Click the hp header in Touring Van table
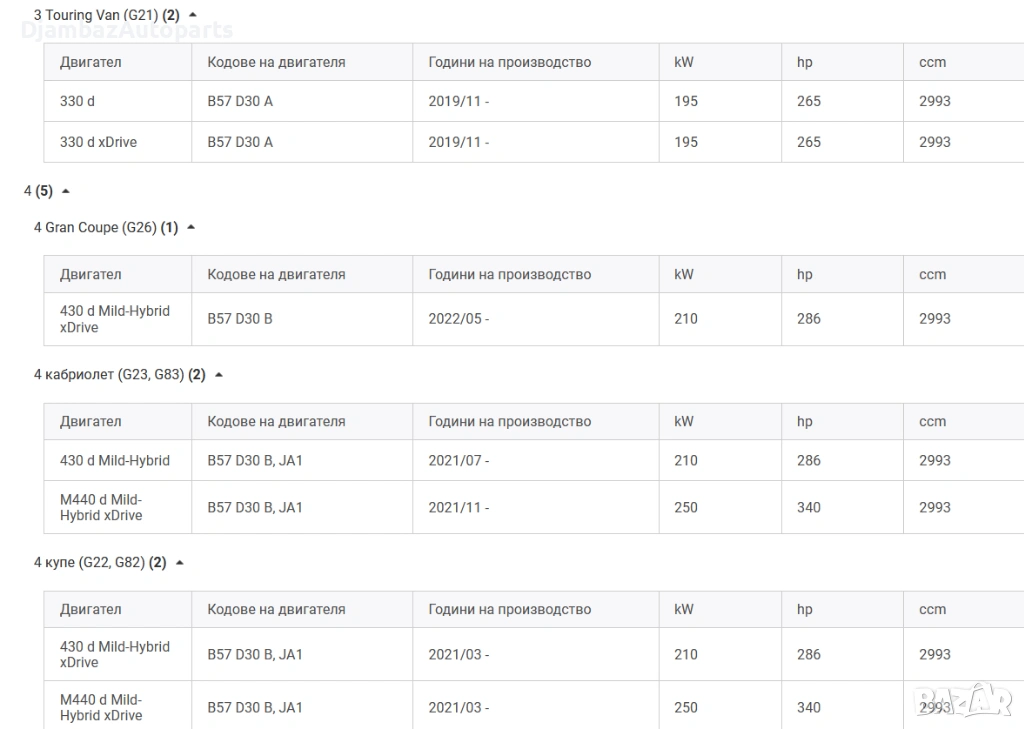This screenshot has width=1024, height=729. pos(805,62)
